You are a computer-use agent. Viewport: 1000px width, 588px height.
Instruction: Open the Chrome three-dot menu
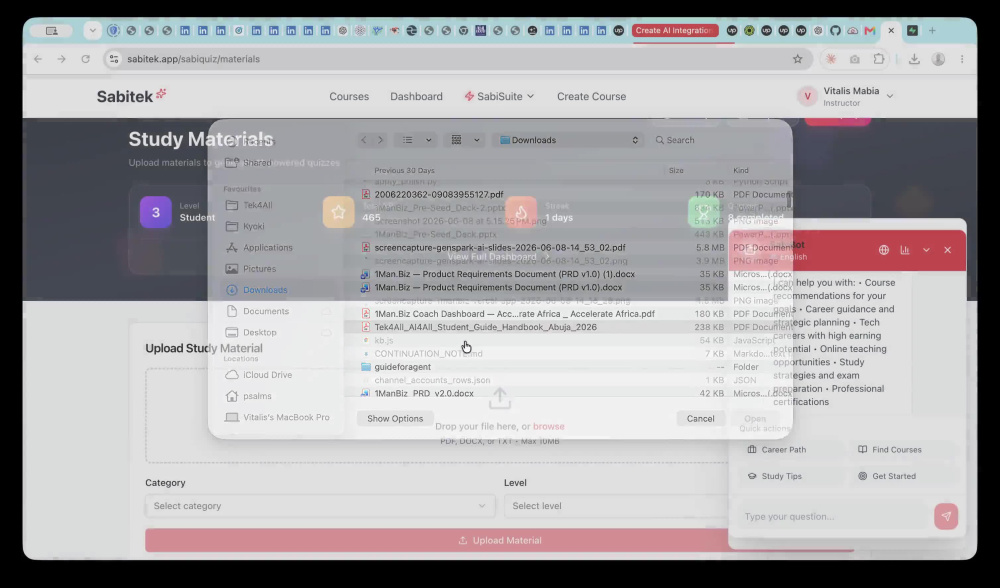coord(962,59)
